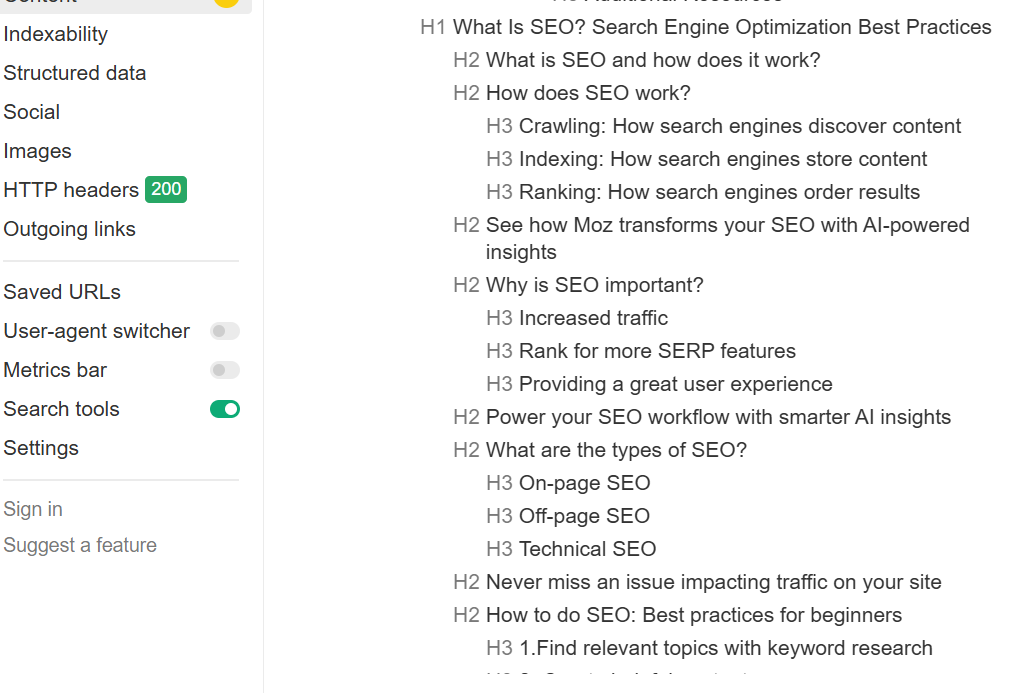
Task: Open Saved URLs
Action: pyautogui.click(x=62, y=292)
